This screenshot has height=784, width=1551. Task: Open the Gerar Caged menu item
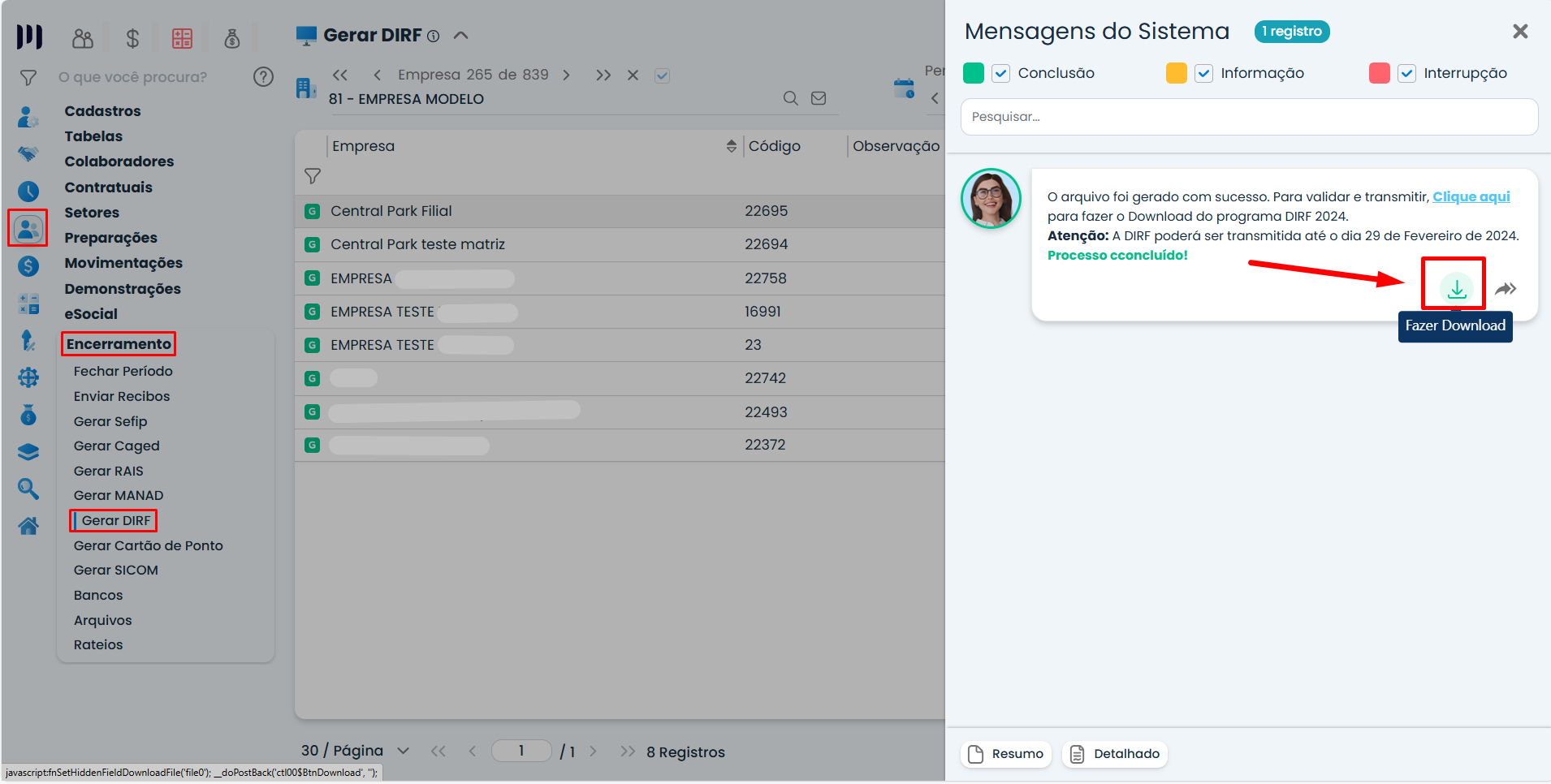click(117, 446)
